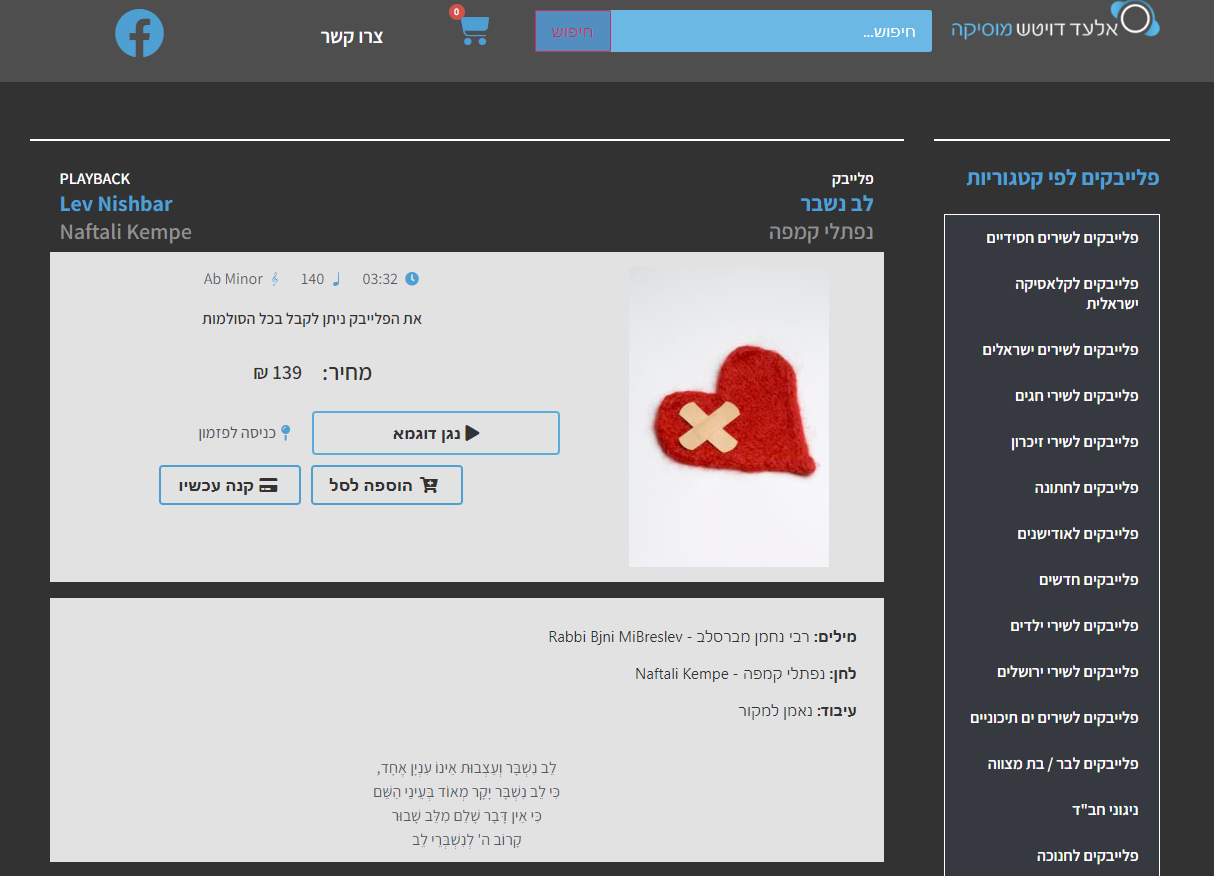Click the lyric line קרוב ה' לנשברי לב

tap(467, 840)
